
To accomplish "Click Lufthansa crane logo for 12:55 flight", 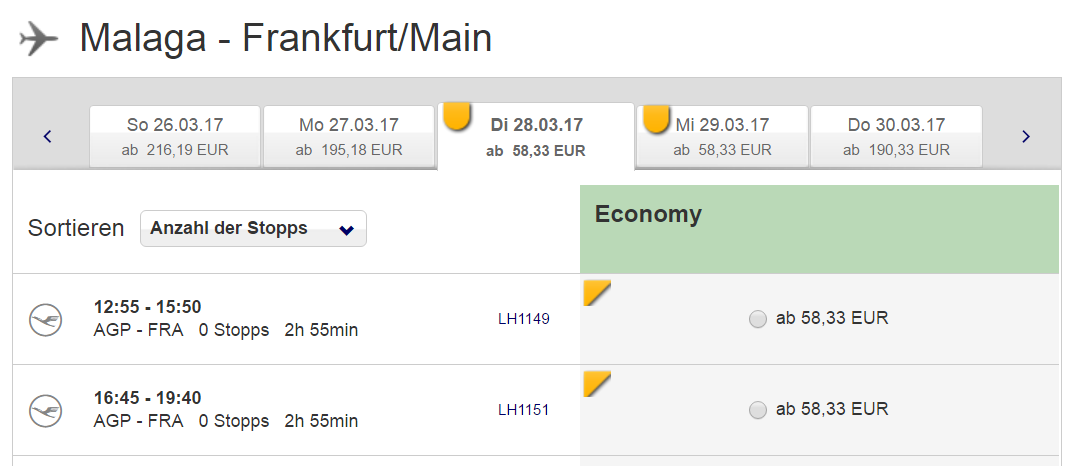I will pyautogui.click(x=46, y=319).
